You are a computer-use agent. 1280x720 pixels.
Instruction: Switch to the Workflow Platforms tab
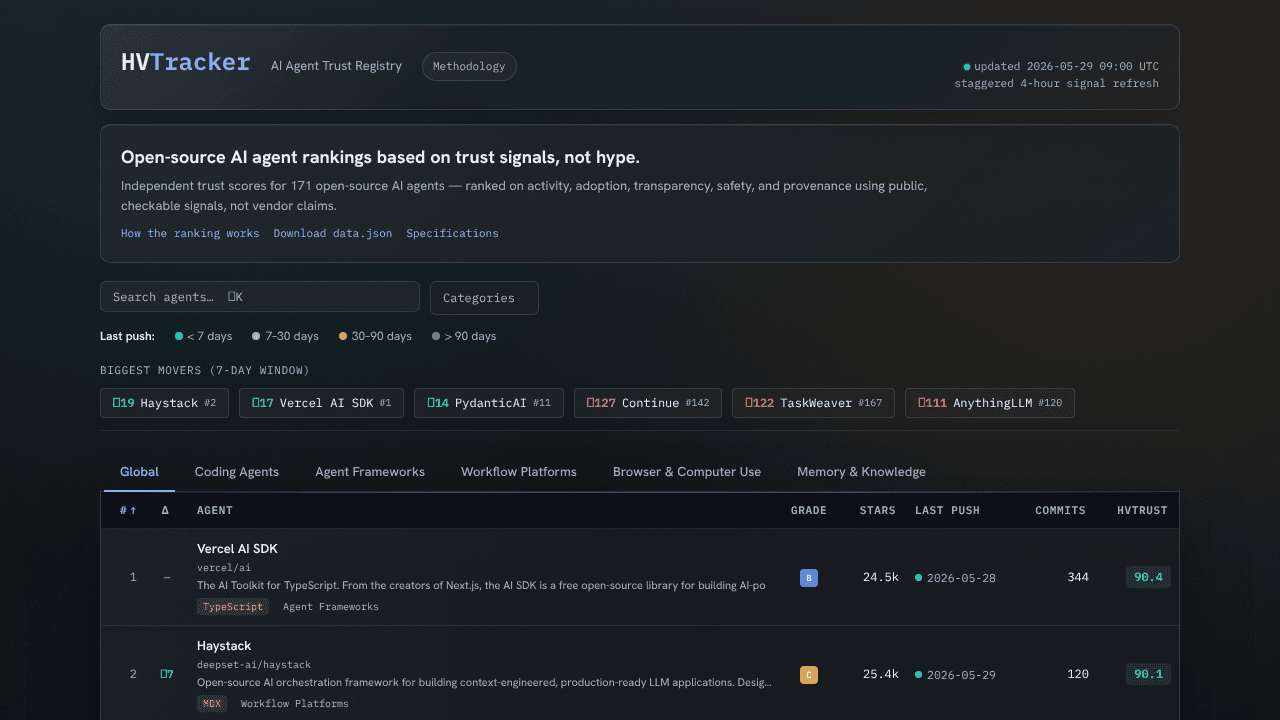(519, 472)
